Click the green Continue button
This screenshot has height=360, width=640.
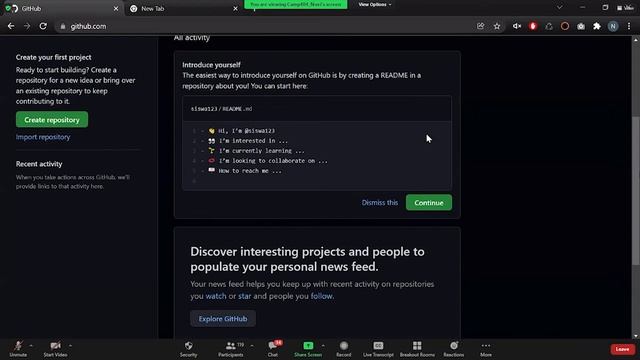429,203
